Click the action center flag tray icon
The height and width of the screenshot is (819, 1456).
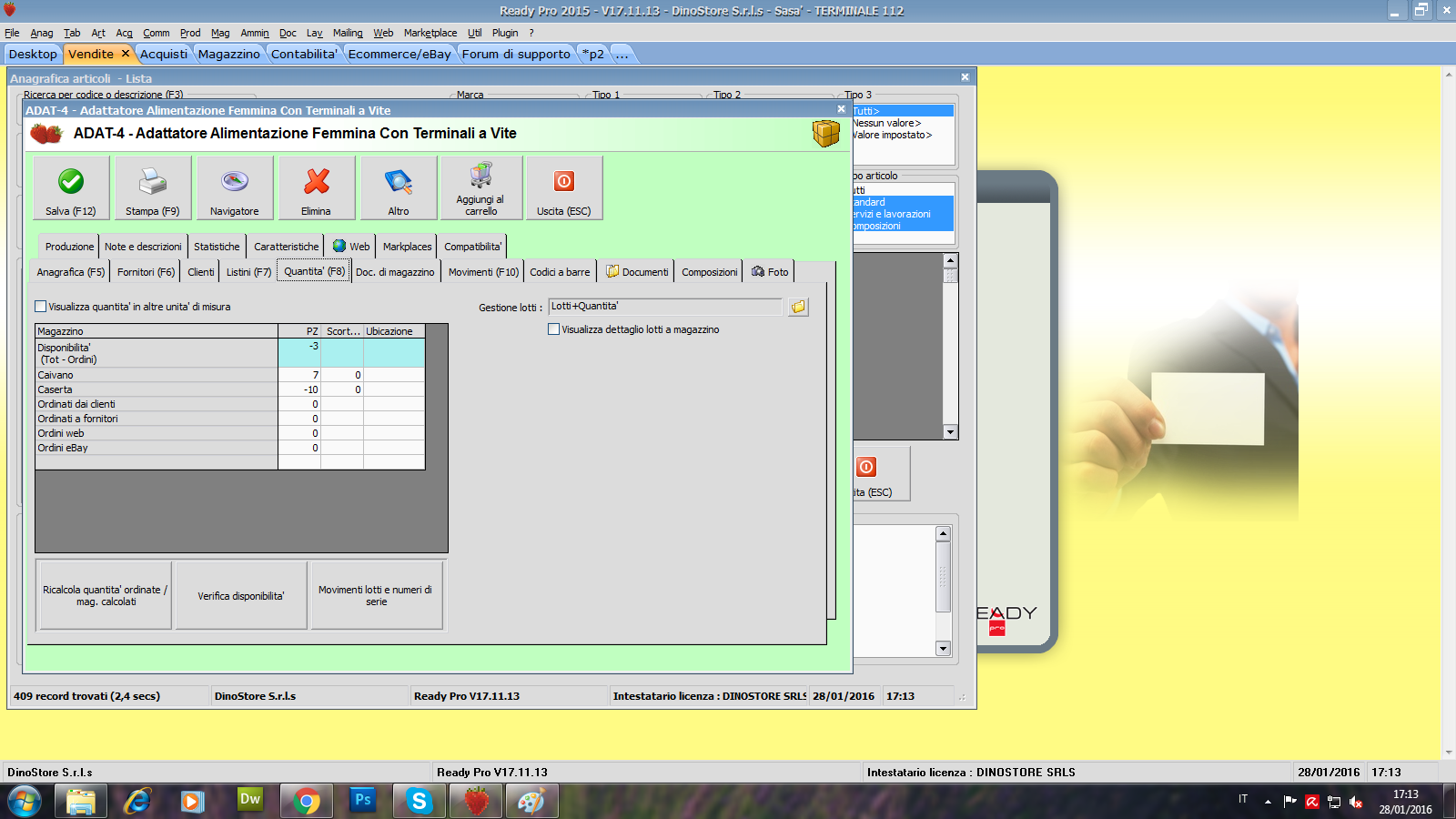(x=1289, y=802)
